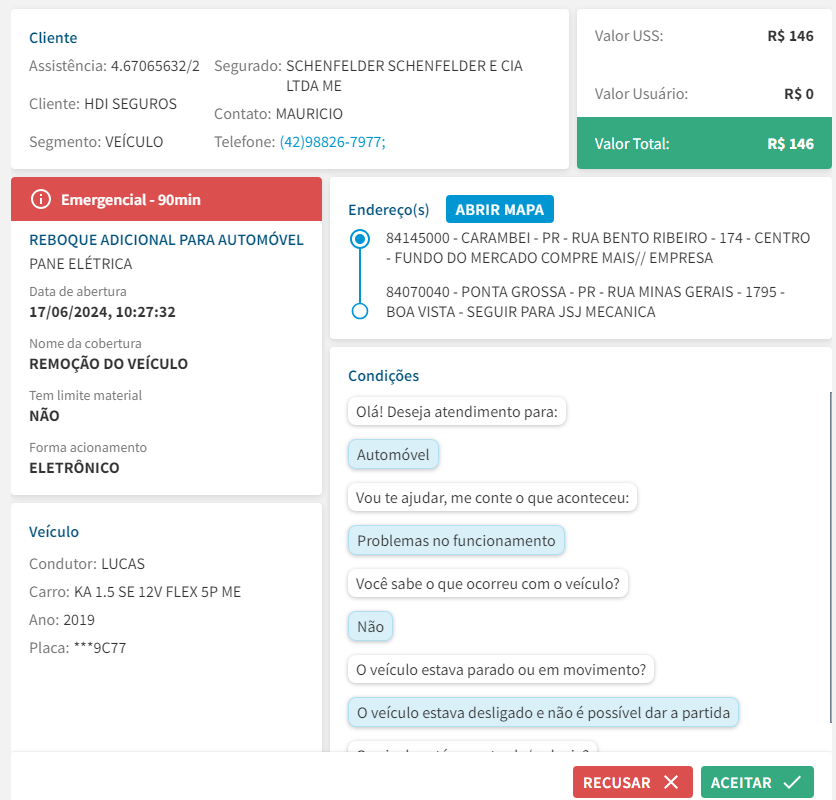Click the answer about vehicle not starting
The width and height of the screenshot is (836, 800).
tap(544, 713)
